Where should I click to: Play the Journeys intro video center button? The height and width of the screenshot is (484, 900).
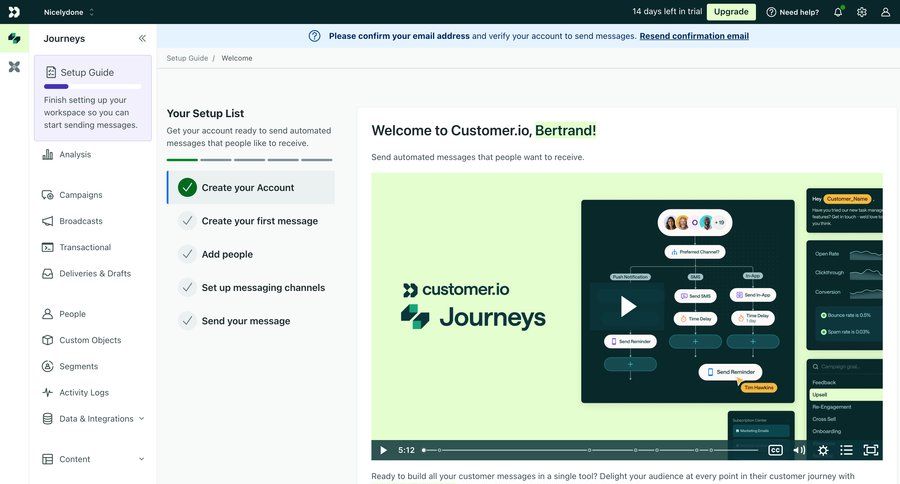628,307
